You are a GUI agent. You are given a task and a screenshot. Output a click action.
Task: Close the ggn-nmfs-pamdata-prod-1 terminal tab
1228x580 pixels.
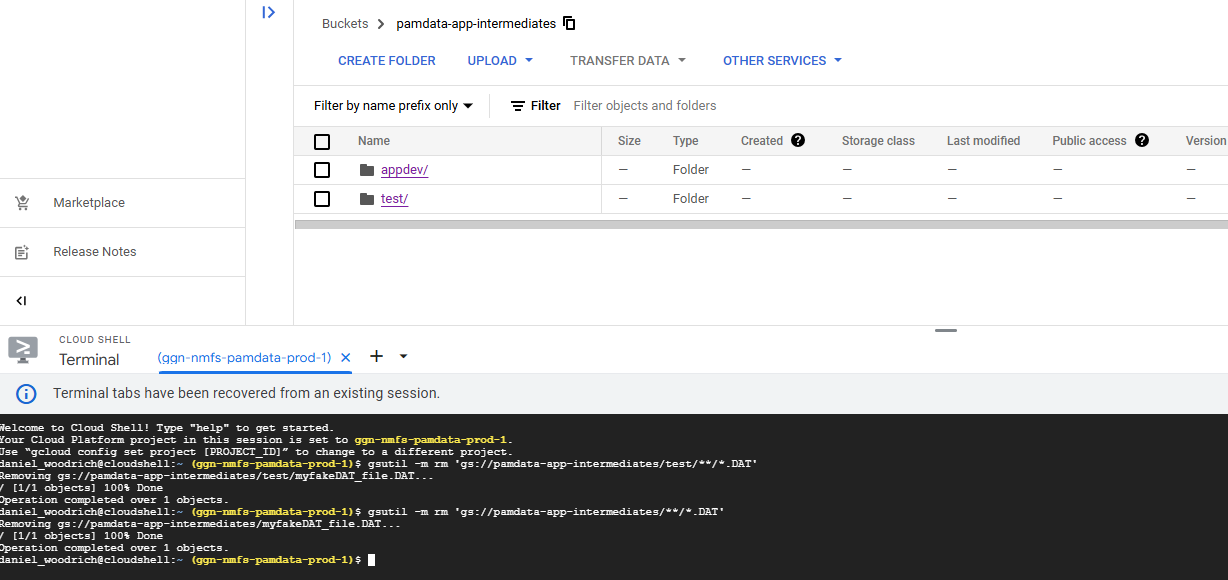click(346, 357)
